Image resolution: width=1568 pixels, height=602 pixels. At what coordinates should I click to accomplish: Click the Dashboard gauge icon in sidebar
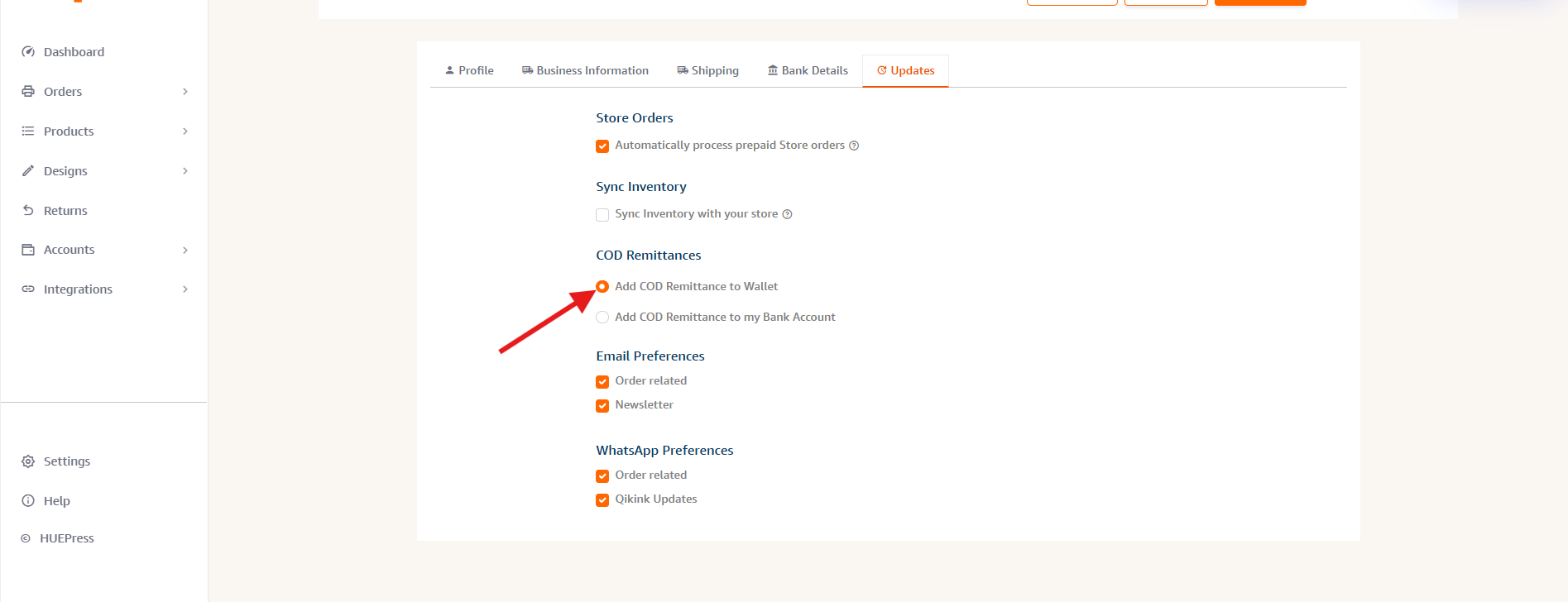[28, 52]
